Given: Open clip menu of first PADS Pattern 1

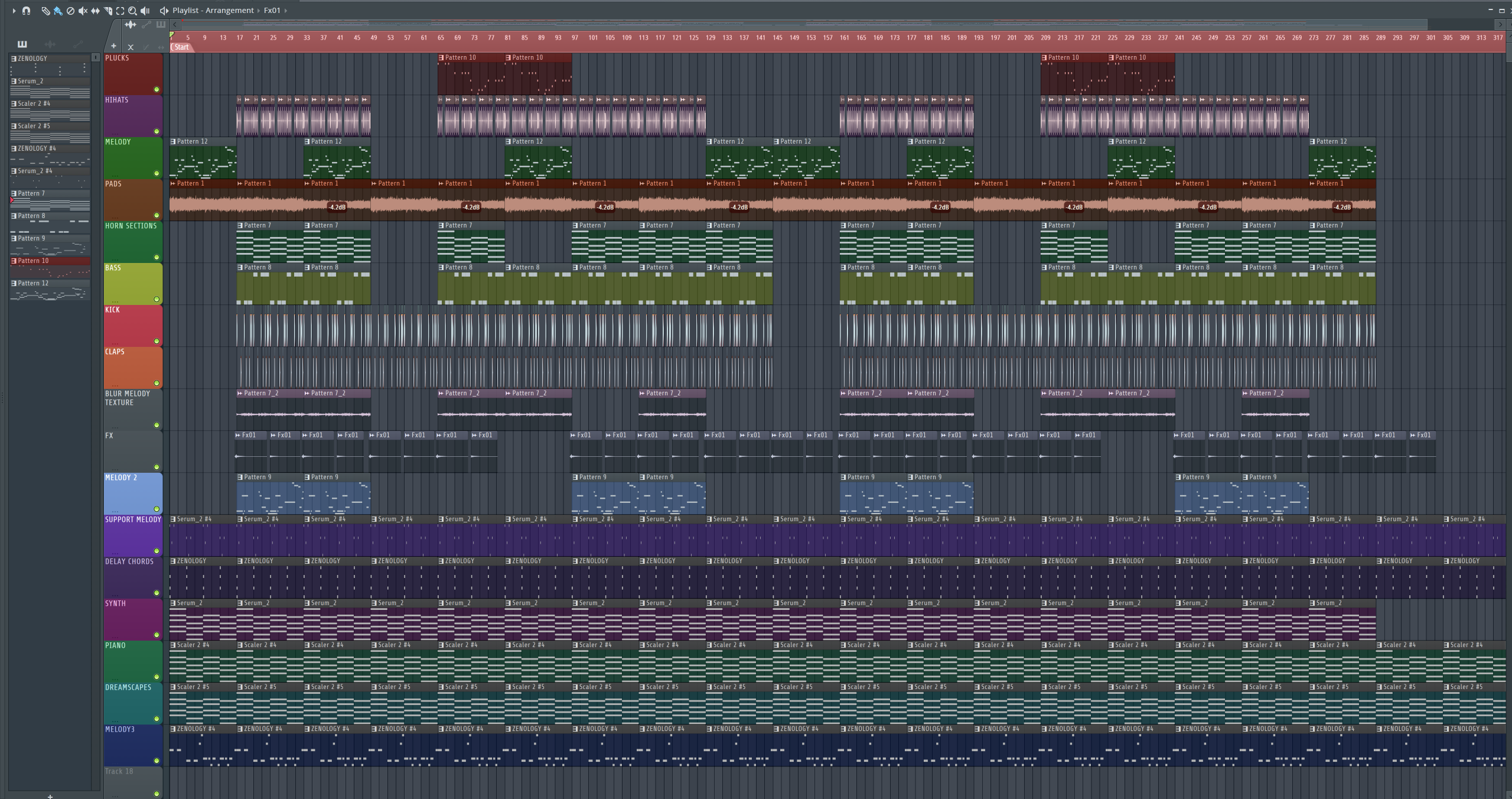Looking at the screenshot, I should tap(173, 183).
